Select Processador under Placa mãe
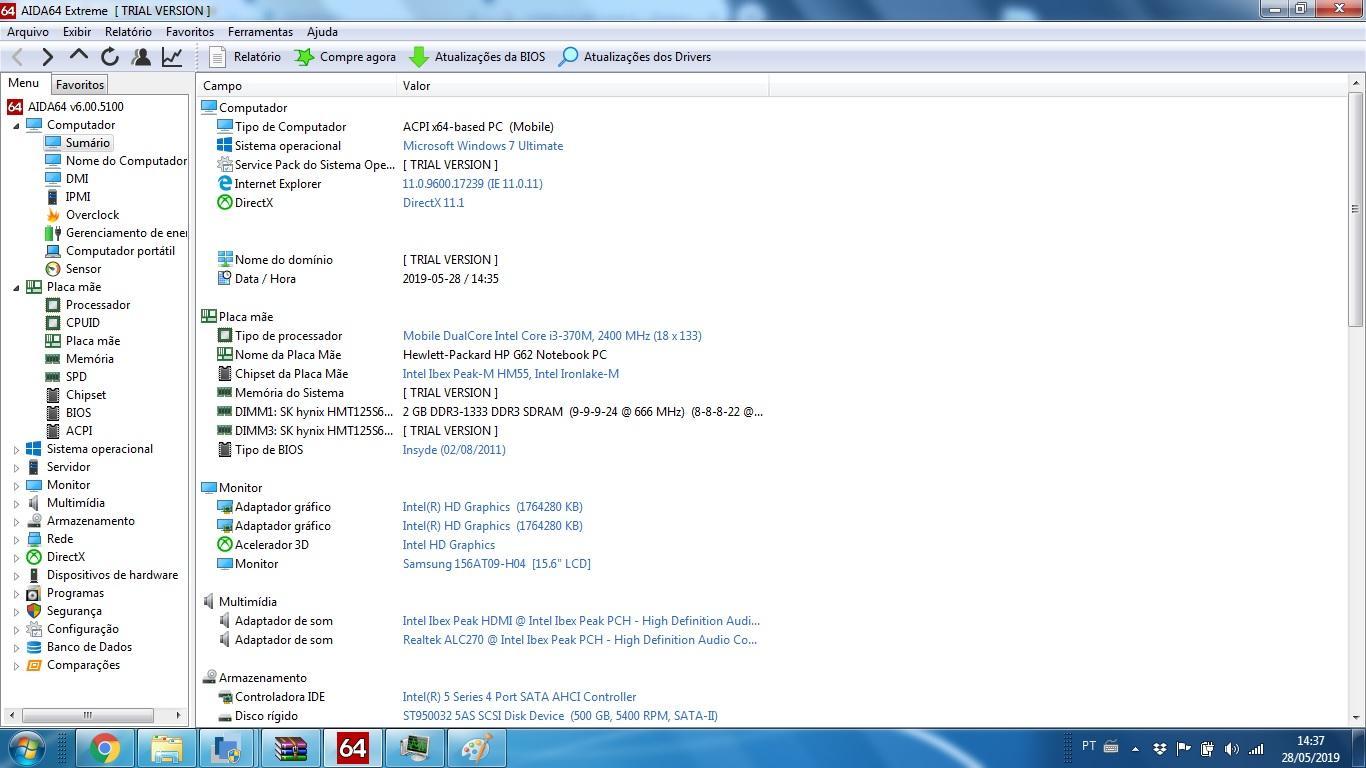1366x768 pixels. click(98, 305)
